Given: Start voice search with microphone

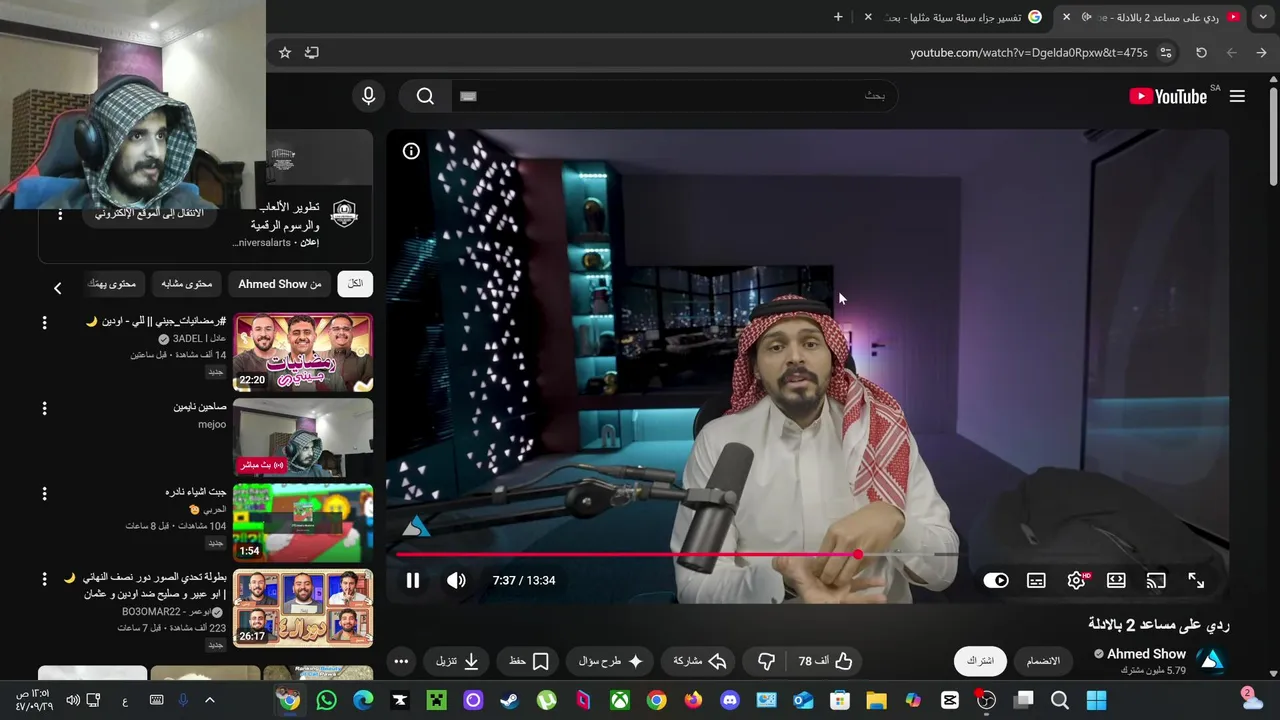Looking at the screenshot, I should (x=368, y=96).
